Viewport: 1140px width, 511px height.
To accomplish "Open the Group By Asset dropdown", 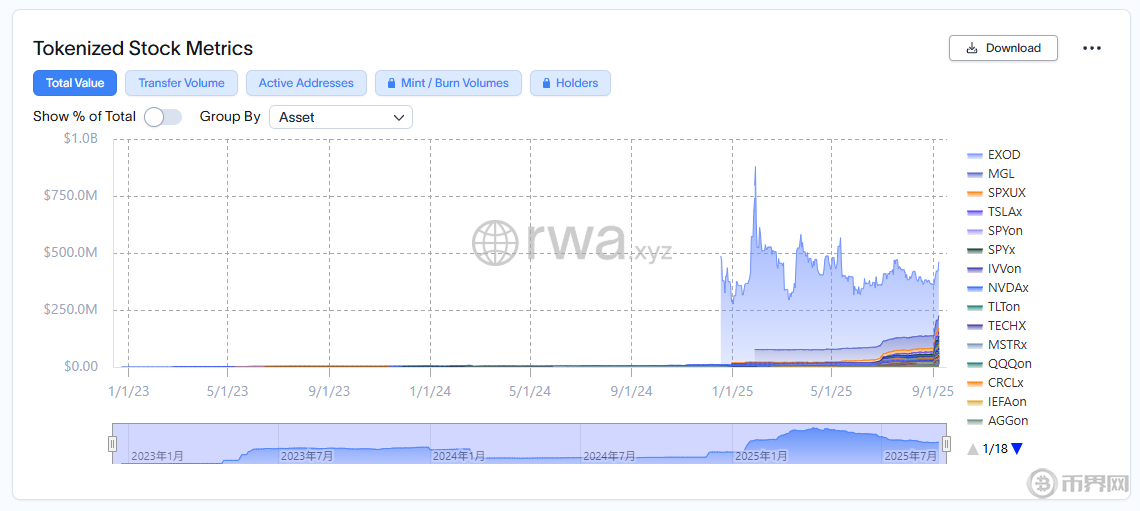I will pos(340,117).
